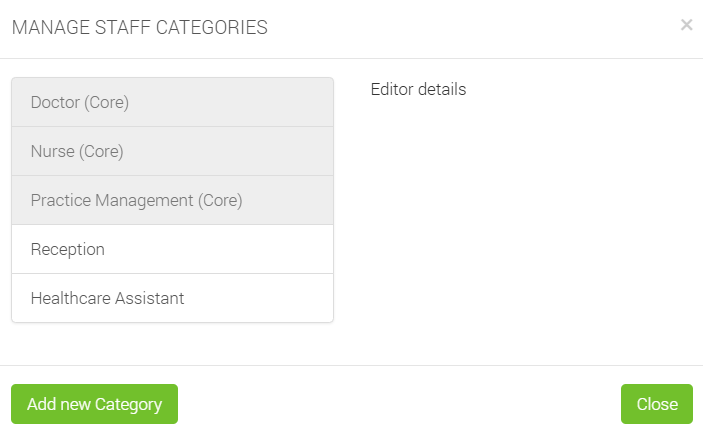Dismiss the modal via the top-right X
This screenshot has width=703, height=436.
point(686,25)
